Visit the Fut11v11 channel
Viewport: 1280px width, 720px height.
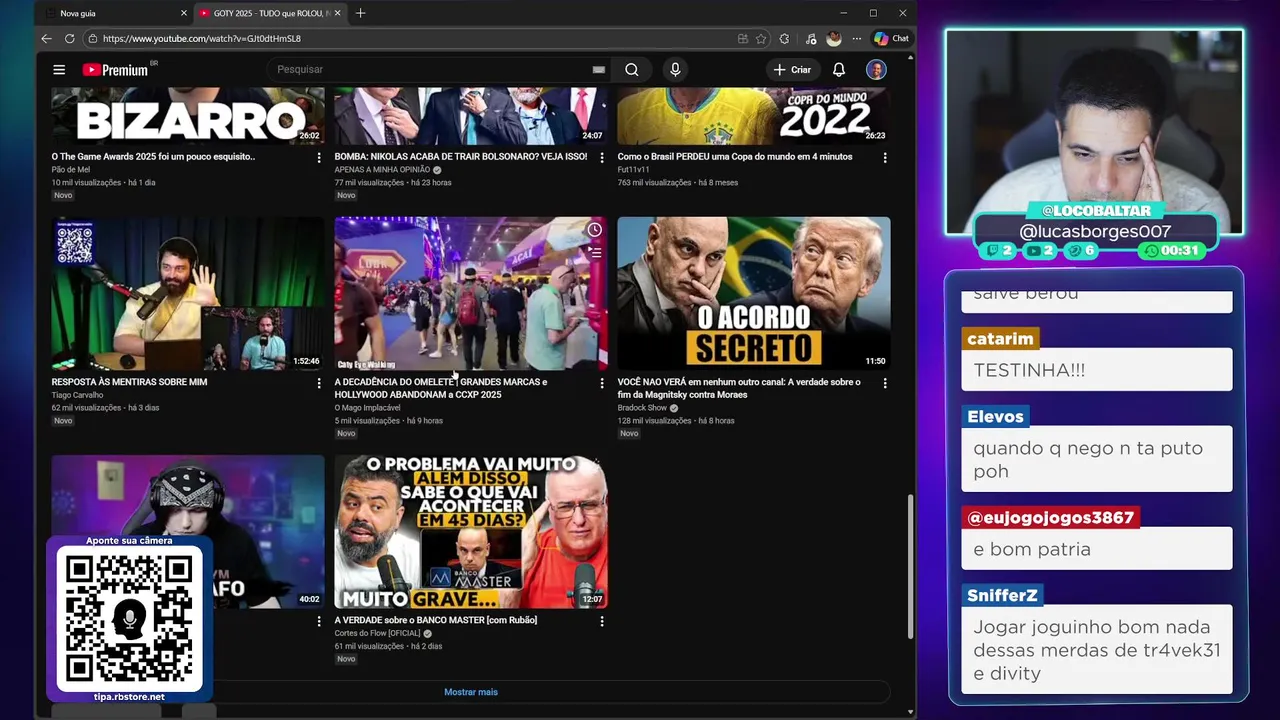pos(633,170)
